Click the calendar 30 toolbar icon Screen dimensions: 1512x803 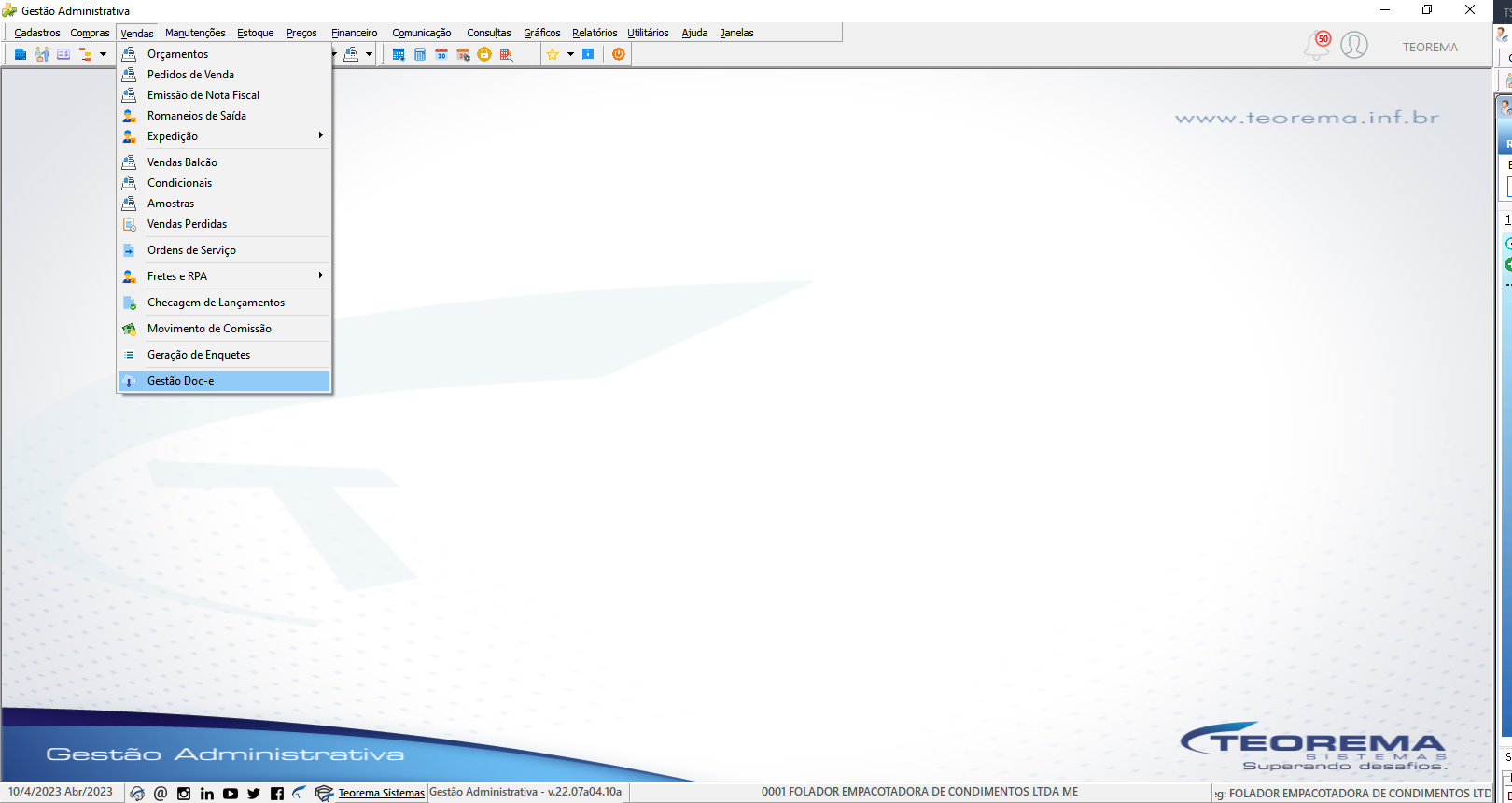441,54
